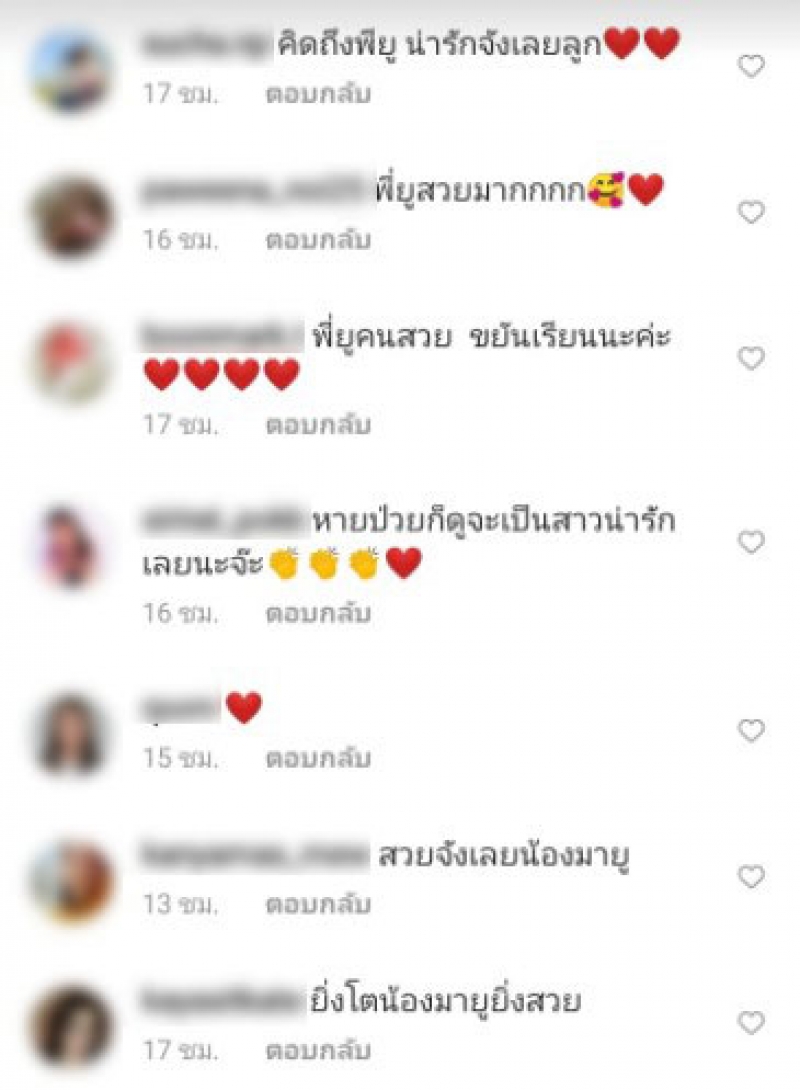Viewport: 800px width, 1090px height.
Task: Open the red avatar beside 'พี่ยูคนสวย' comment
Action: click(72, 363)
